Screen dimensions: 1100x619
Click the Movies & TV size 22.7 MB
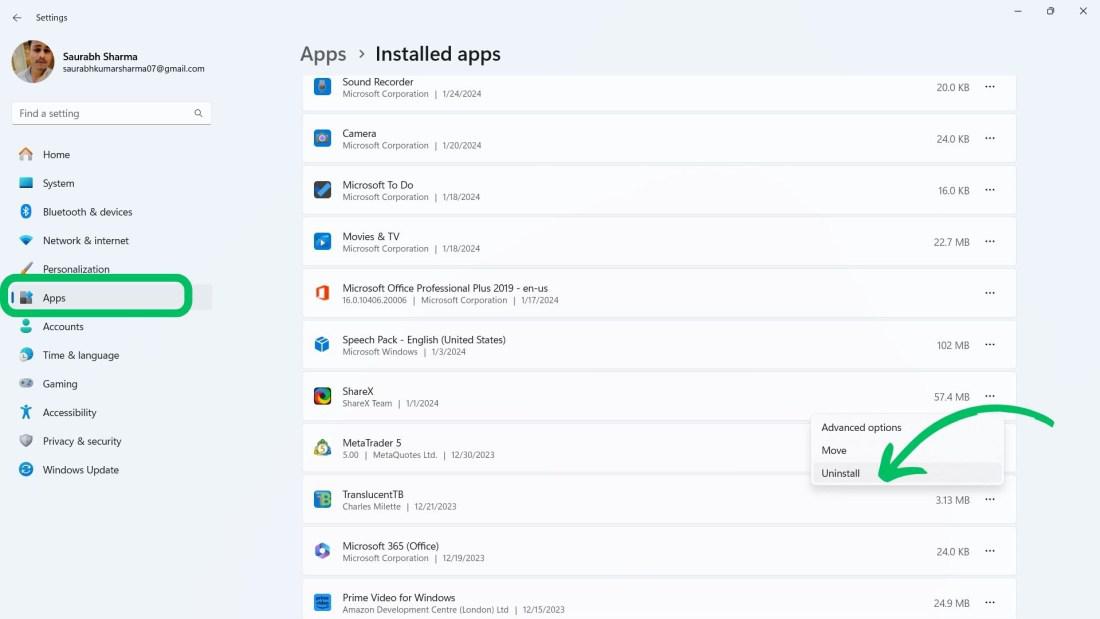[951, 242]
